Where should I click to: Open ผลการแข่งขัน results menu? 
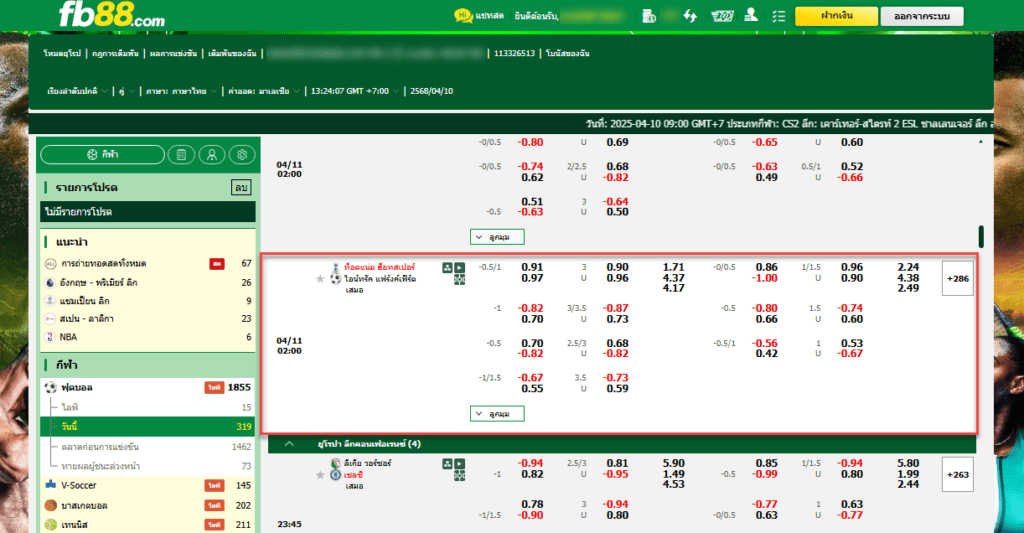[173, 54]
